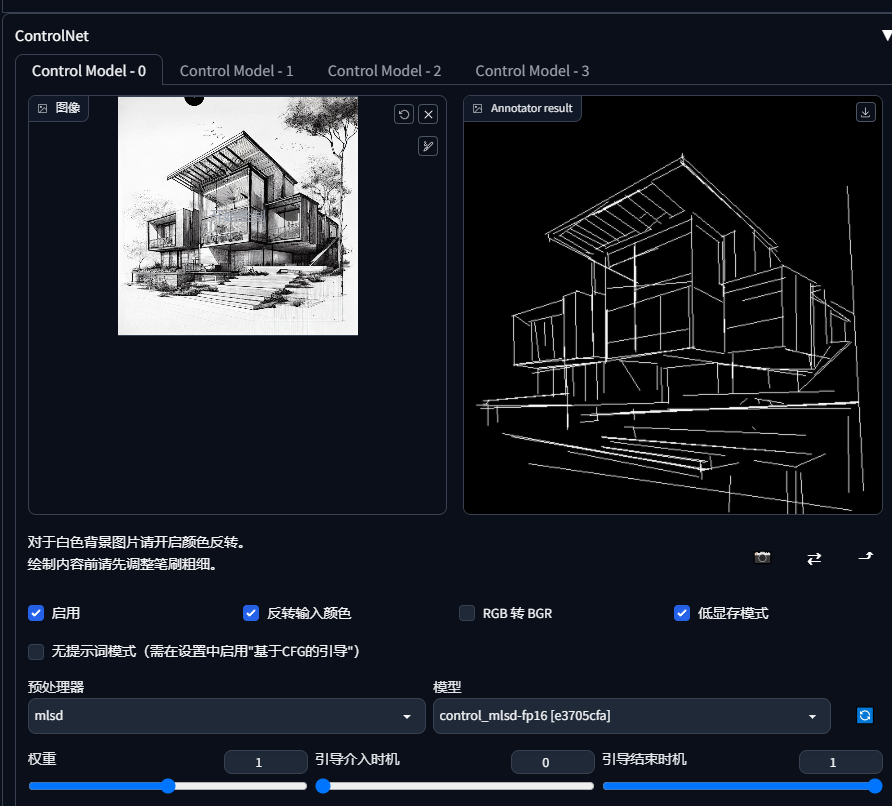
Task: Click the 权重 slider handle
Action: (x=168, y=786)
